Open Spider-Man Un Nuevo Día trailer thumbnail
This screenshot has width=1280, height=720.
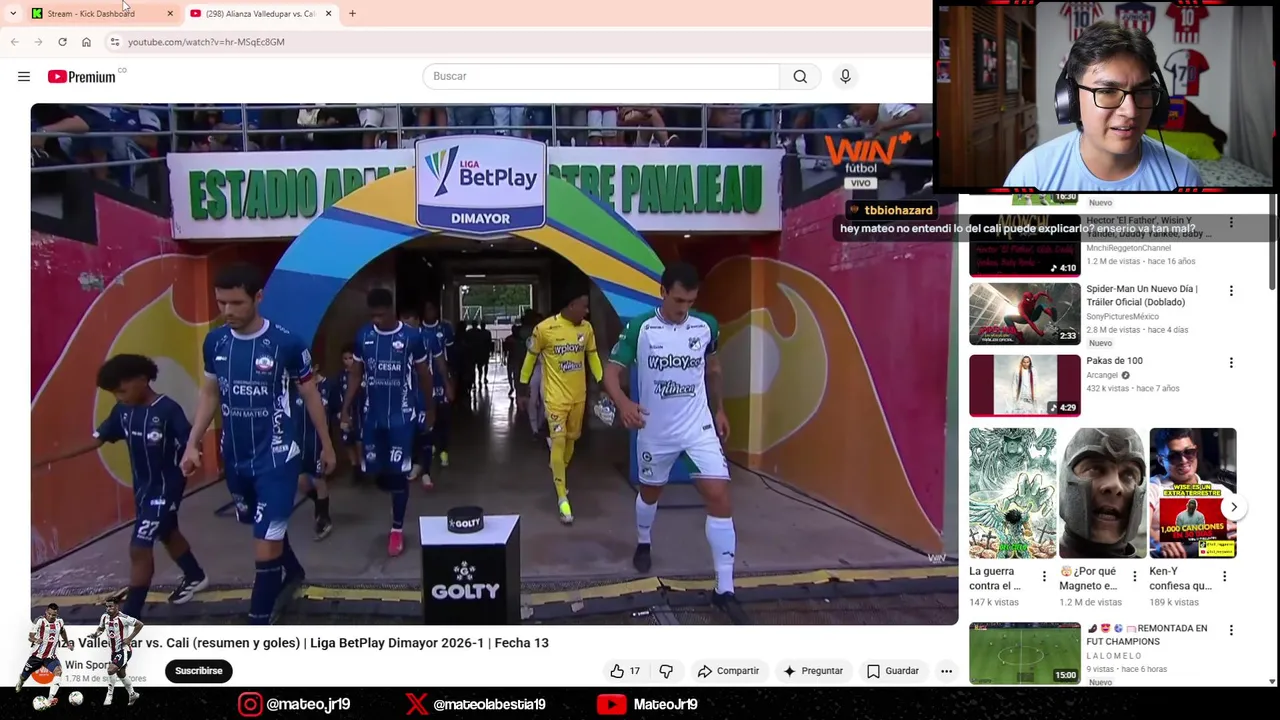coord(1024,314)
